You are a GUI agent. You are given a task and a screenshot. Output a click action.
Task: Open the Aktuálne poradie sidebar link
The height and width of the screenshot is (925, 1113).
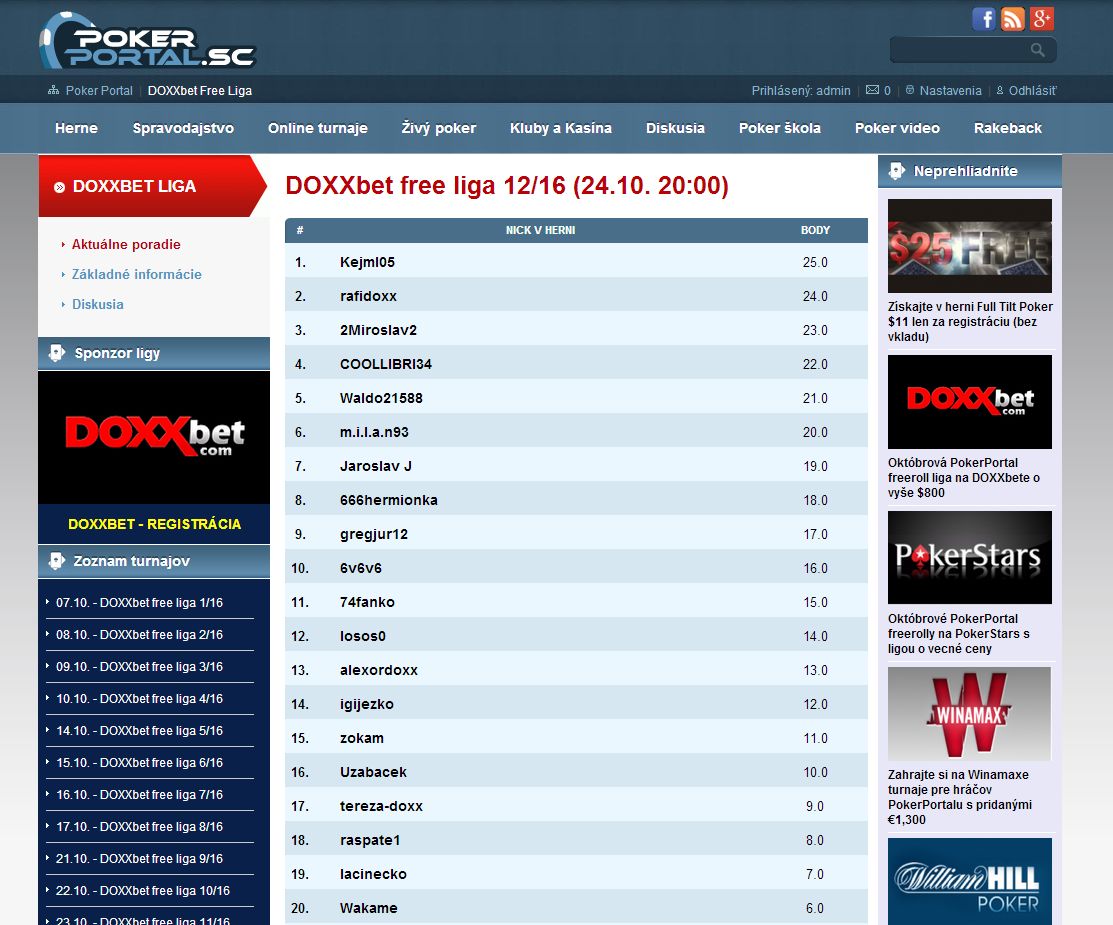pyautogui.click(x=126, y=244)
